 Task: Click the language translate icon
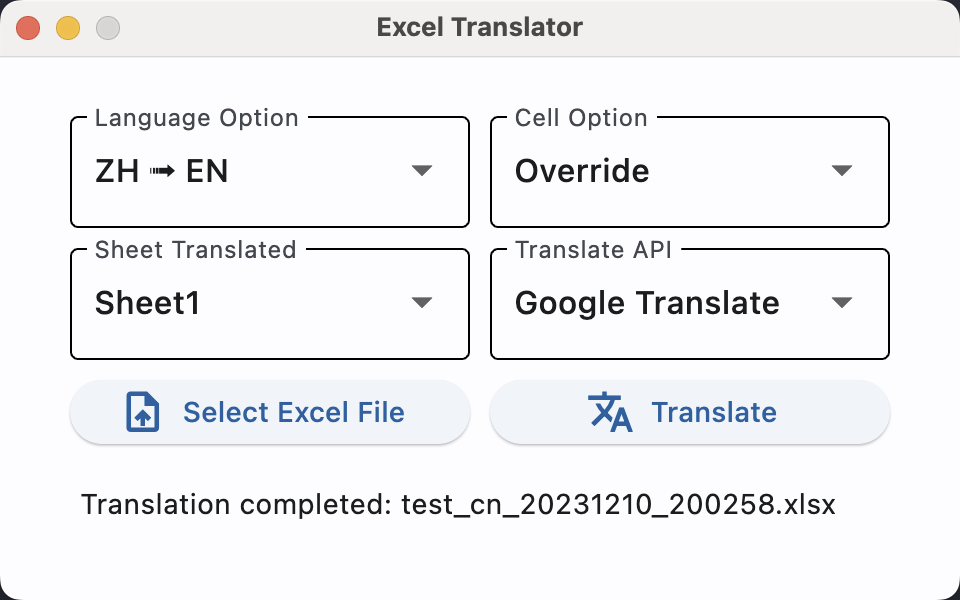610,412
